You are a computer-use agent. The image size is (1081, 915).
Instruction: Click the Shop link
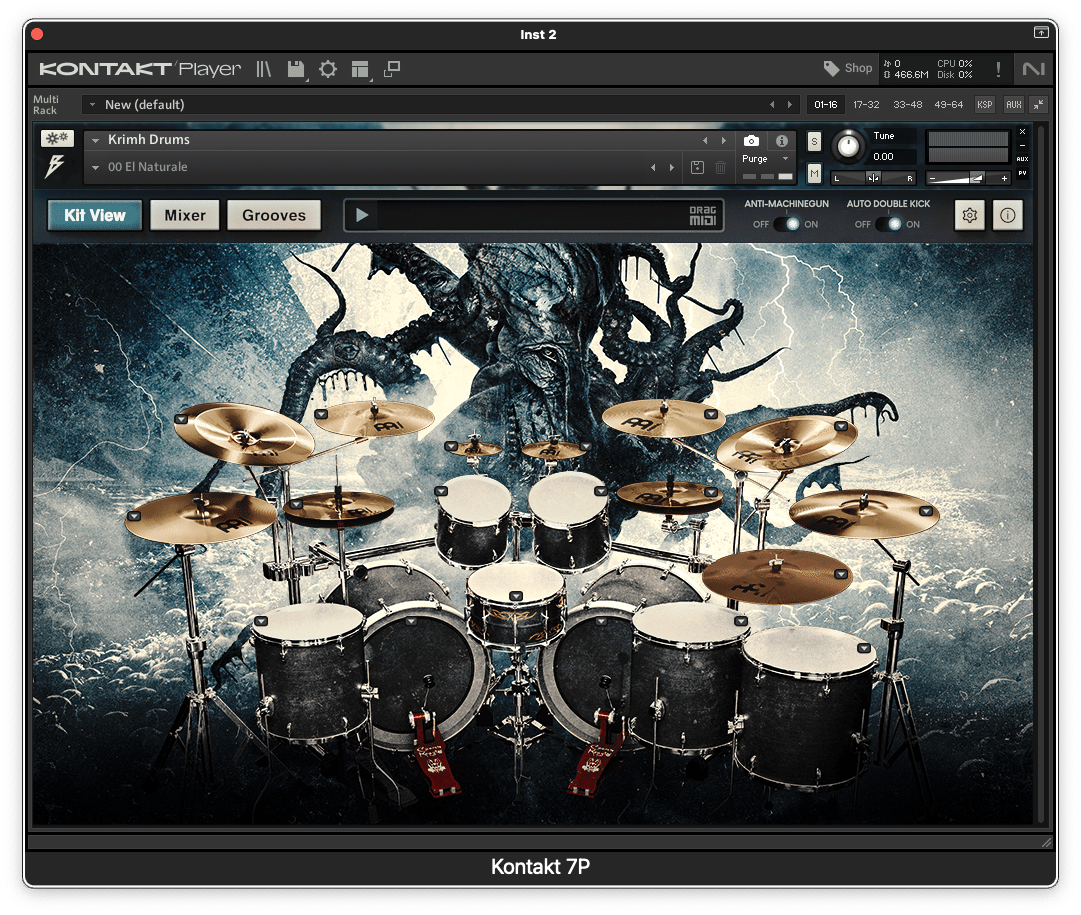[x=858, y=68]
